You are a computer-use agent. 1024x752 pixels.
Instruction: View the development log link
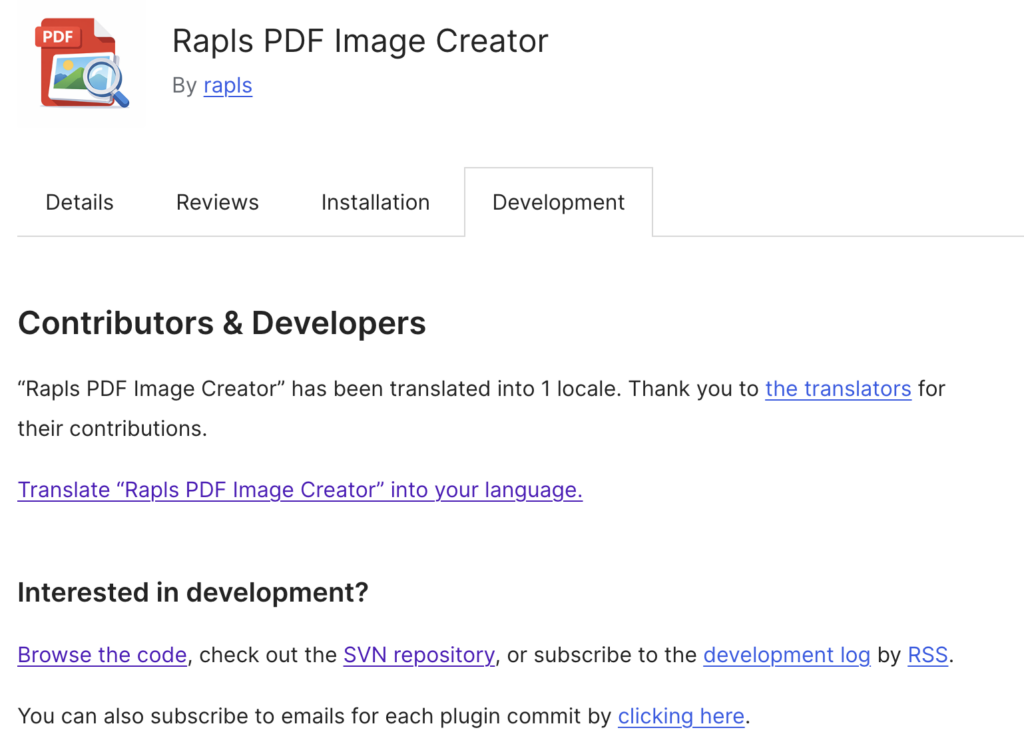pyautogui.click(x=786, y=655)
